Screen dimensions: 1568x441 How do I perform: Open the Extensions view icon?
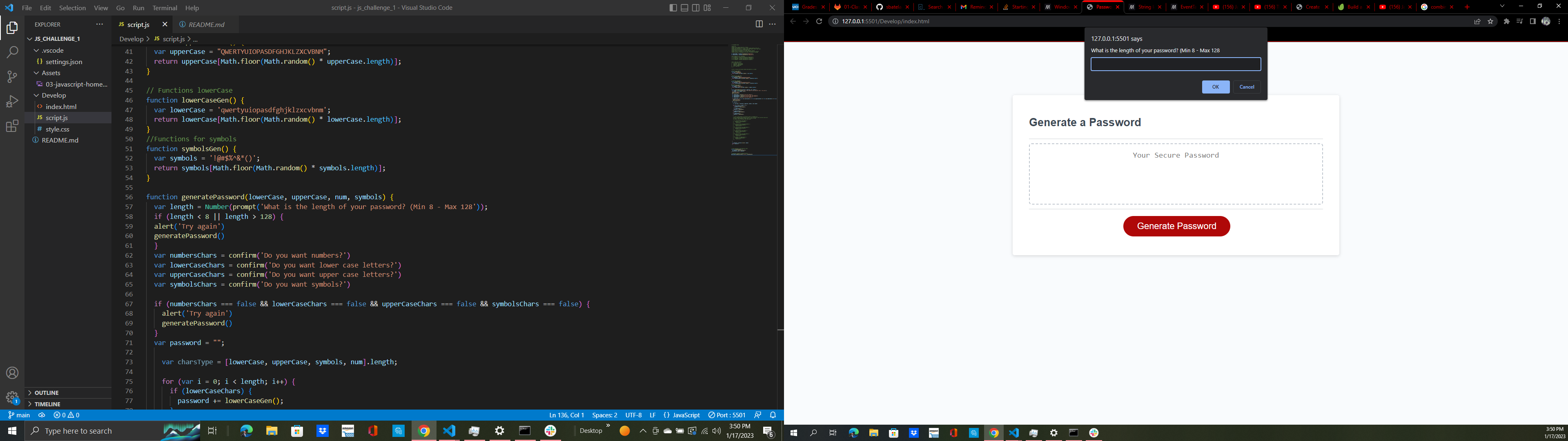click(12, 126)
